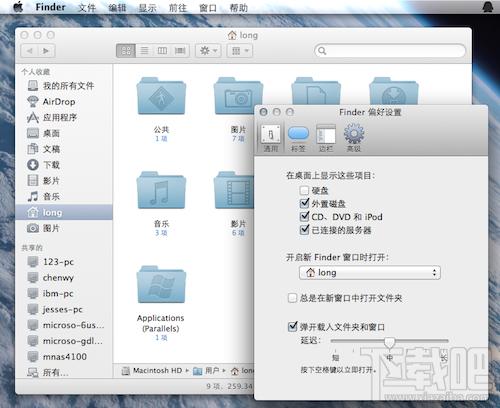
Task: Select the downloads folder icon in top row
Action: [x=394, y=92]
